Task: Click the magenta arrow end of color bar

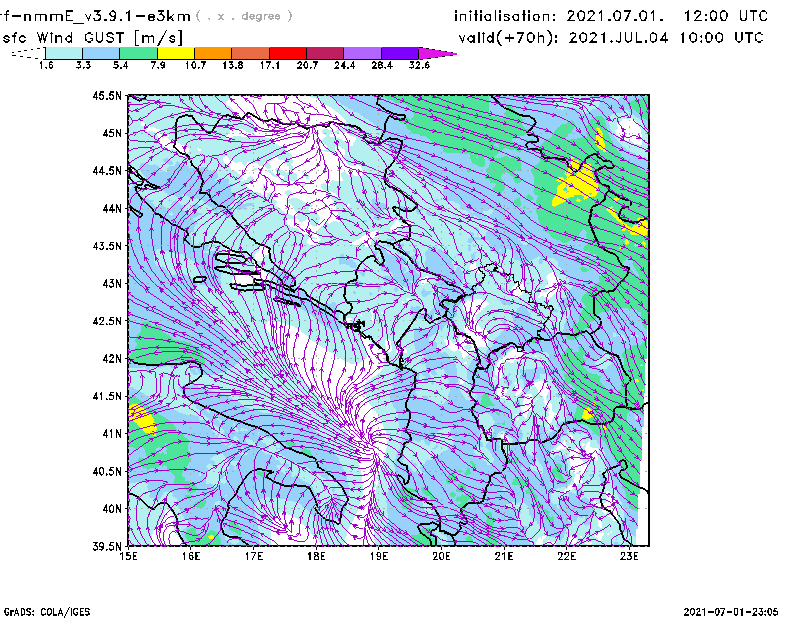Action: coord(437,53)
